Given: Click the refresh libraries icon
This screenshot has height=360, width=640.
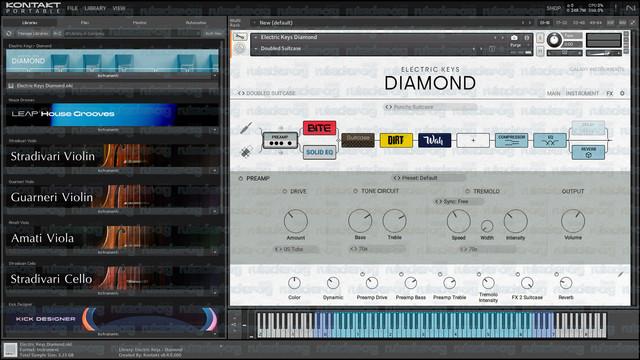Looking at the screenshot, I should tap(9, 33).
